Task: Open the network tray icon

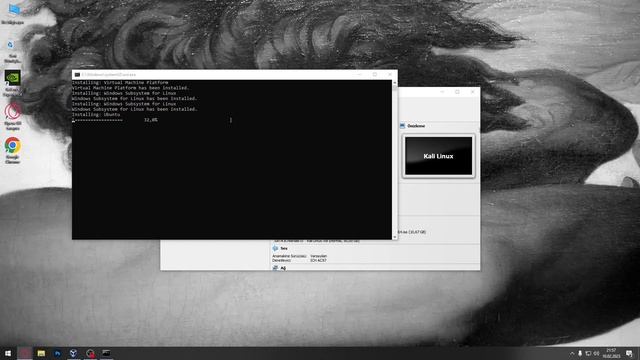Action: point(588,353)
